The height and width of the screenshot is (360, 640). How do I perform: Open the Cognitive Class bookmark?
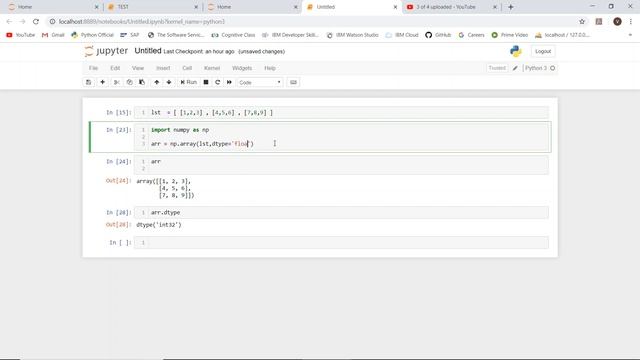(233, 35)
